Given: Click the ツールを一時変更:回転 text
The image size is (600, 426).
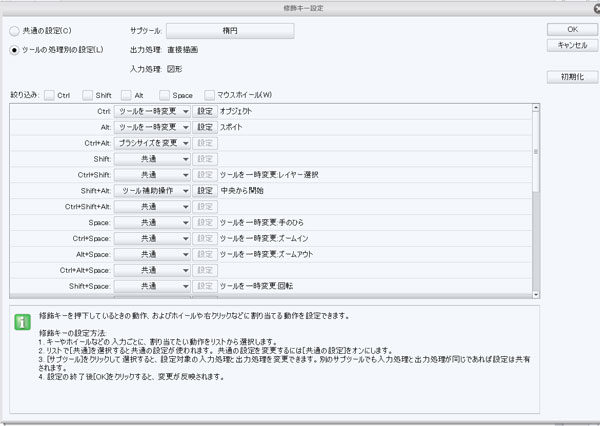Looking at the screenshot, I should click(257, 286).
